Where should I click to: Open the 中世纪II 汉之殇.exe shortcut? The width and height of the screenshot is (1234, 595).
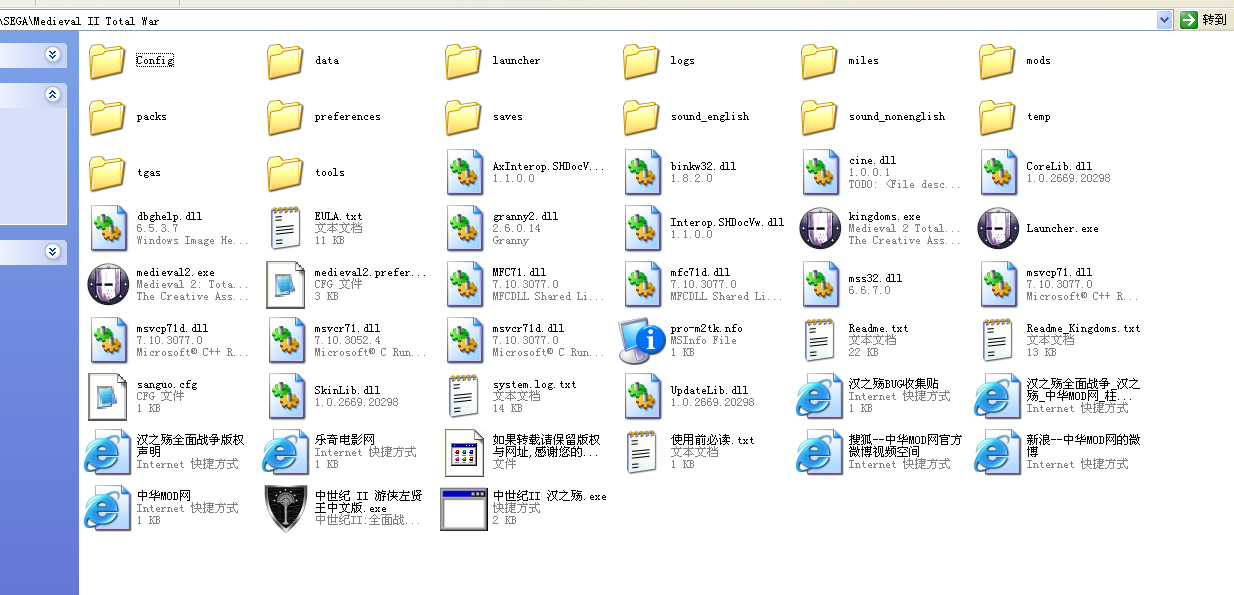pos(464,508)
